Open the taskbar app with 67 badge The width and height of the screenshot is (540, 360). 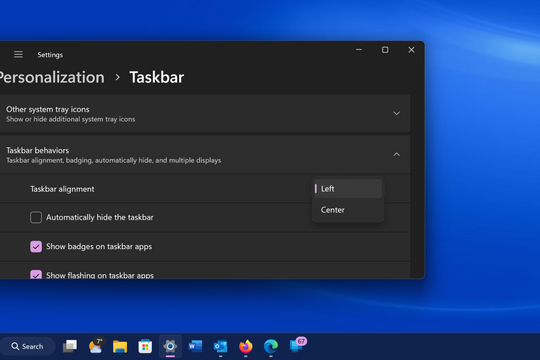click(x=298, y=345)
